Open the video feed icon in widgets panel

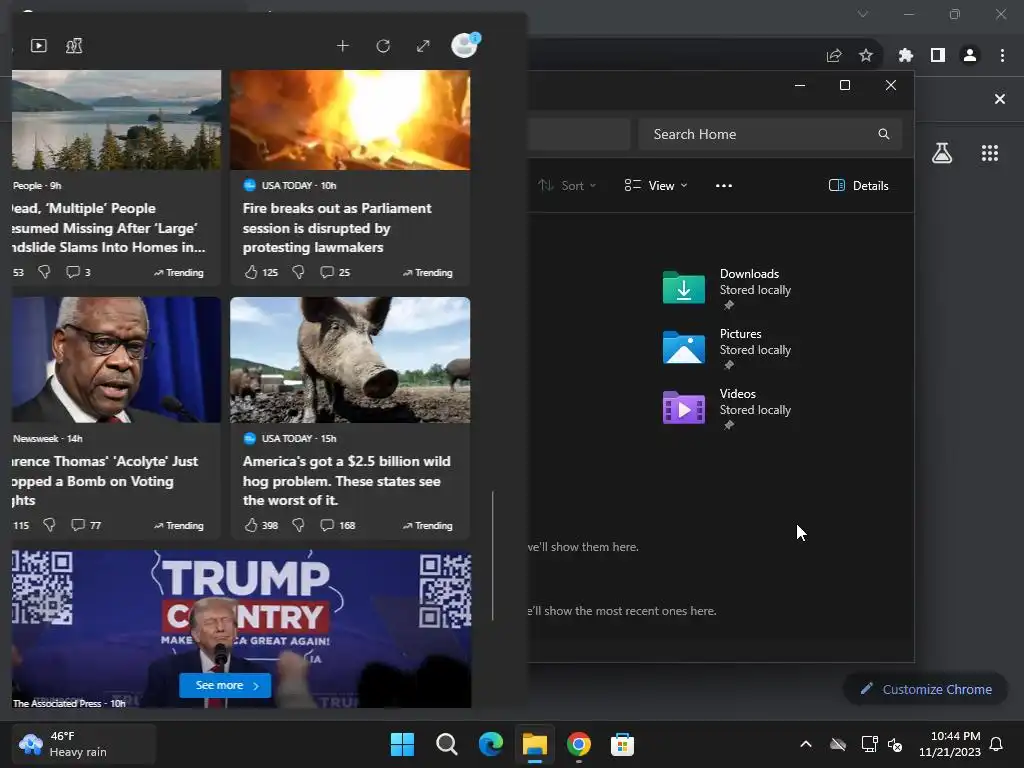[39, 46]
